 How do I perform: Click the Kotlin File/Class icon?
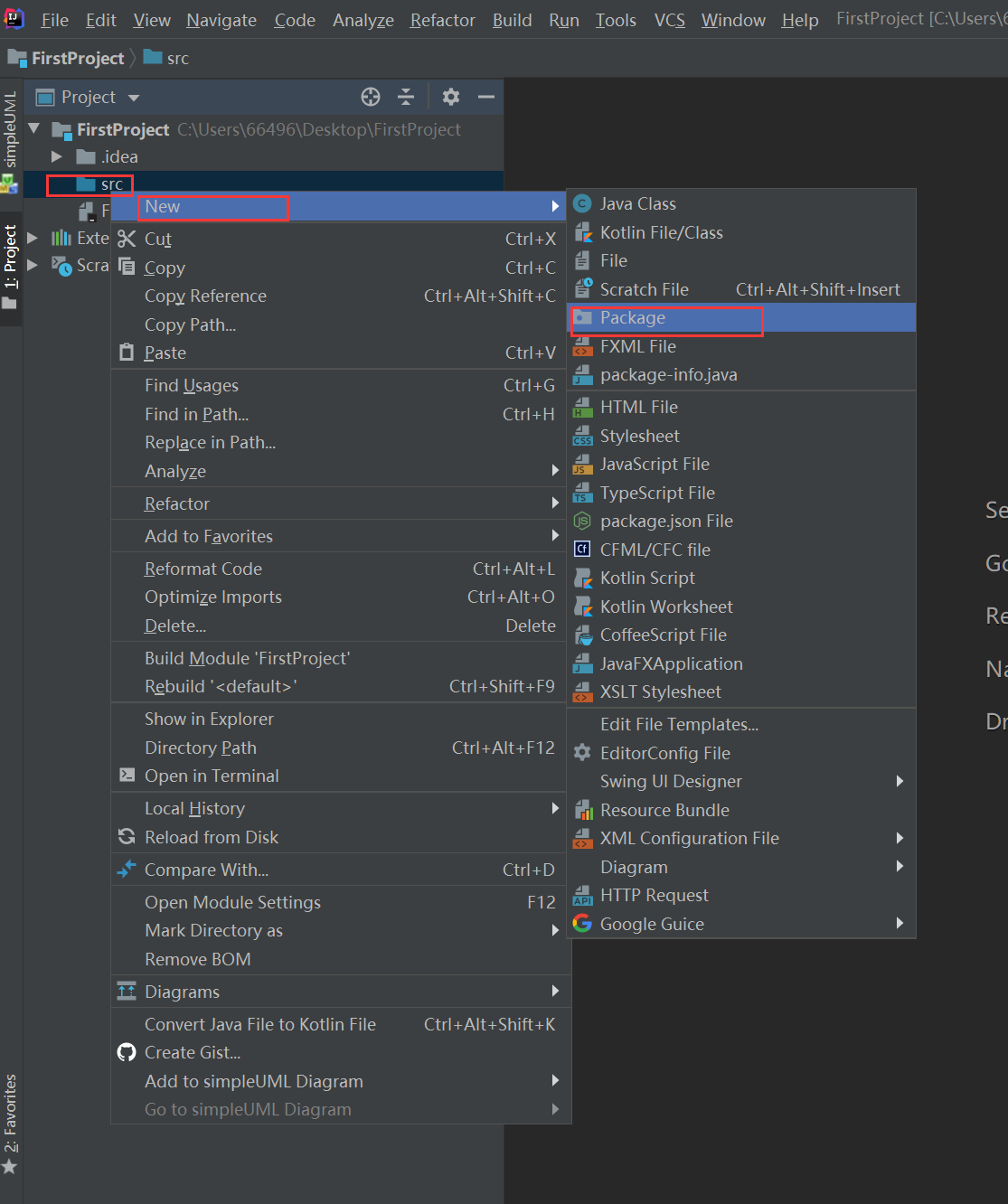tap(583, 232)
